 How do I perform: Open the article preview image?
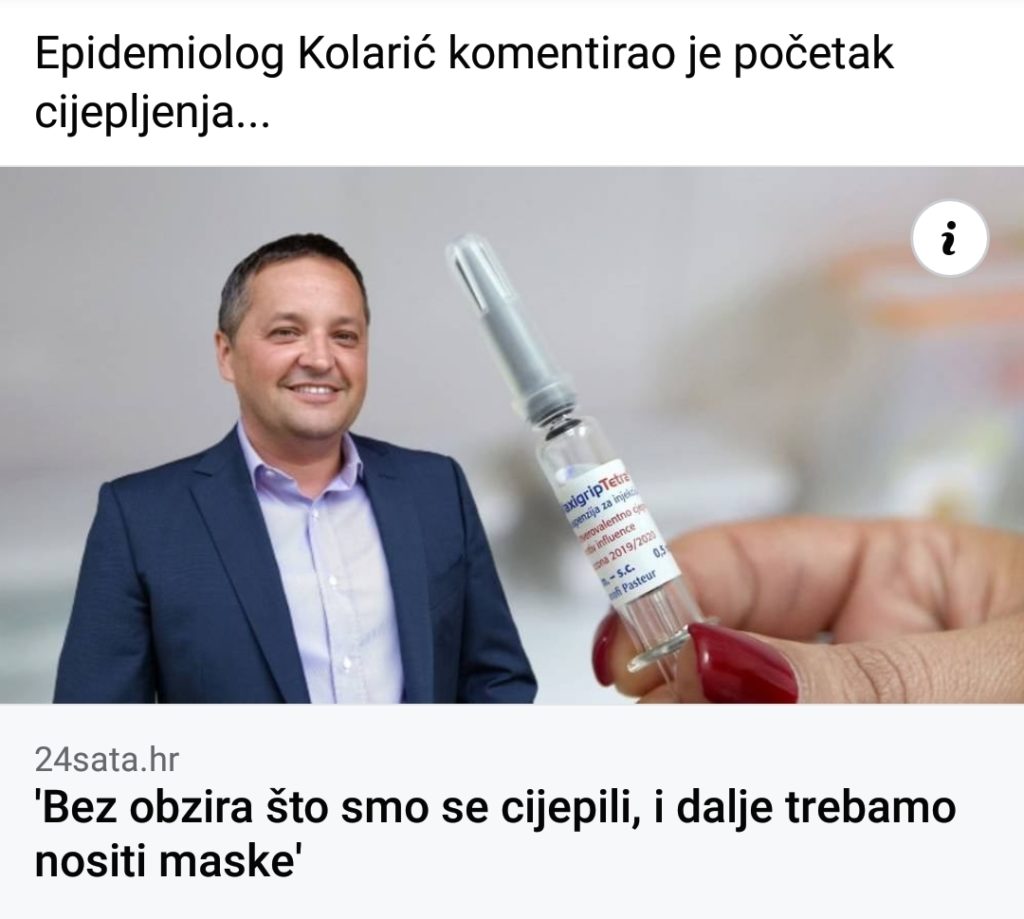(x=512, y=435)
